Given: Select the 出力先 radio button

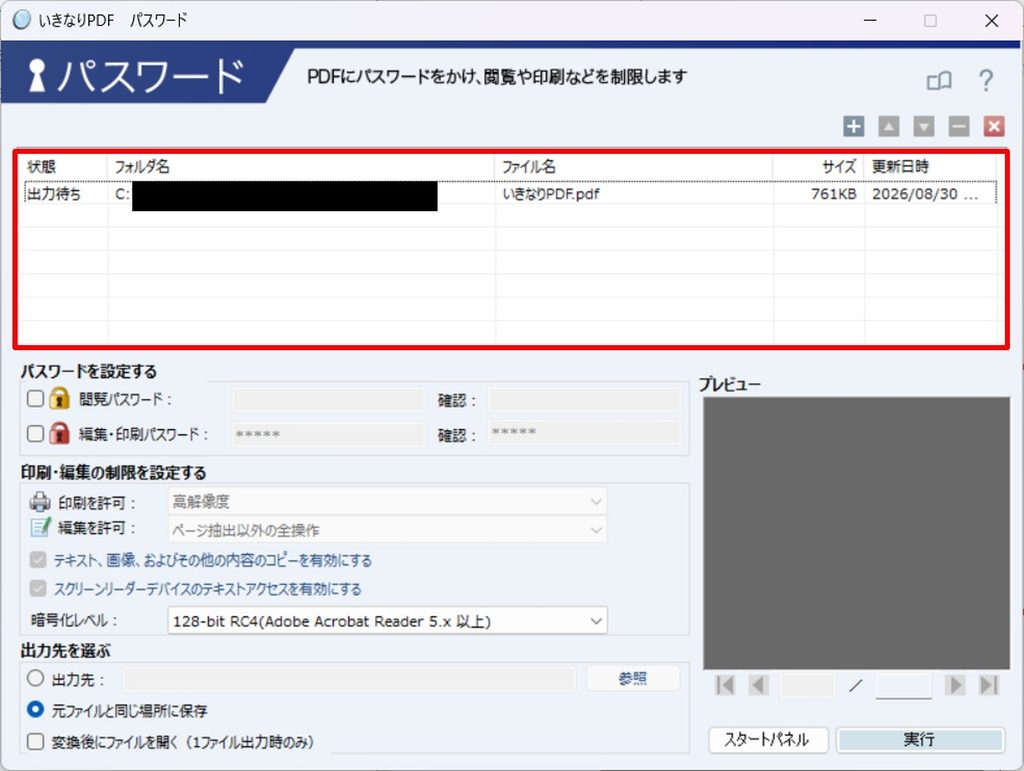Looking at the screenshot, I should click(35, 678).
